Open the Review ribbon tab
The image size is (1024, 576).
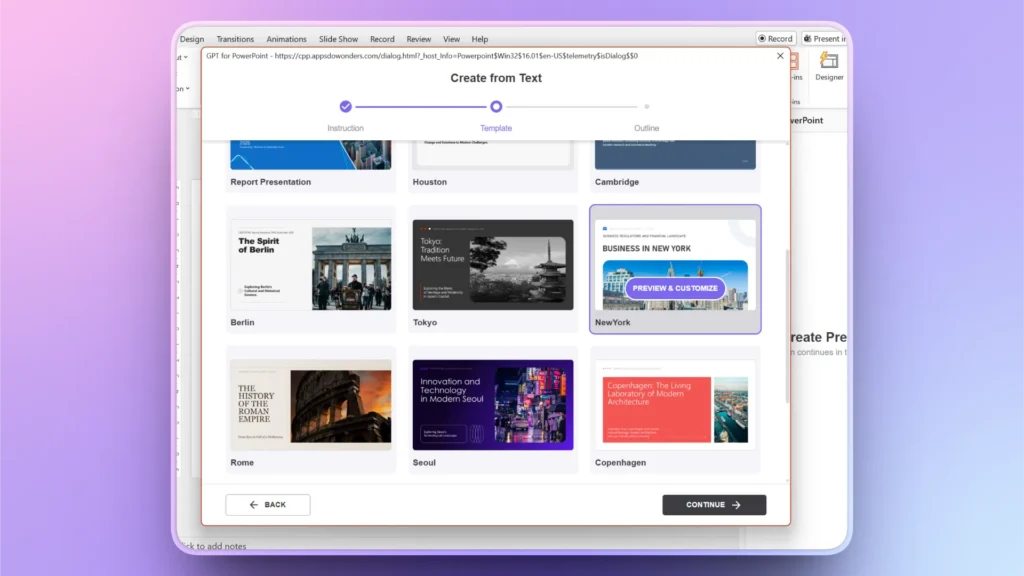(419, 39)
